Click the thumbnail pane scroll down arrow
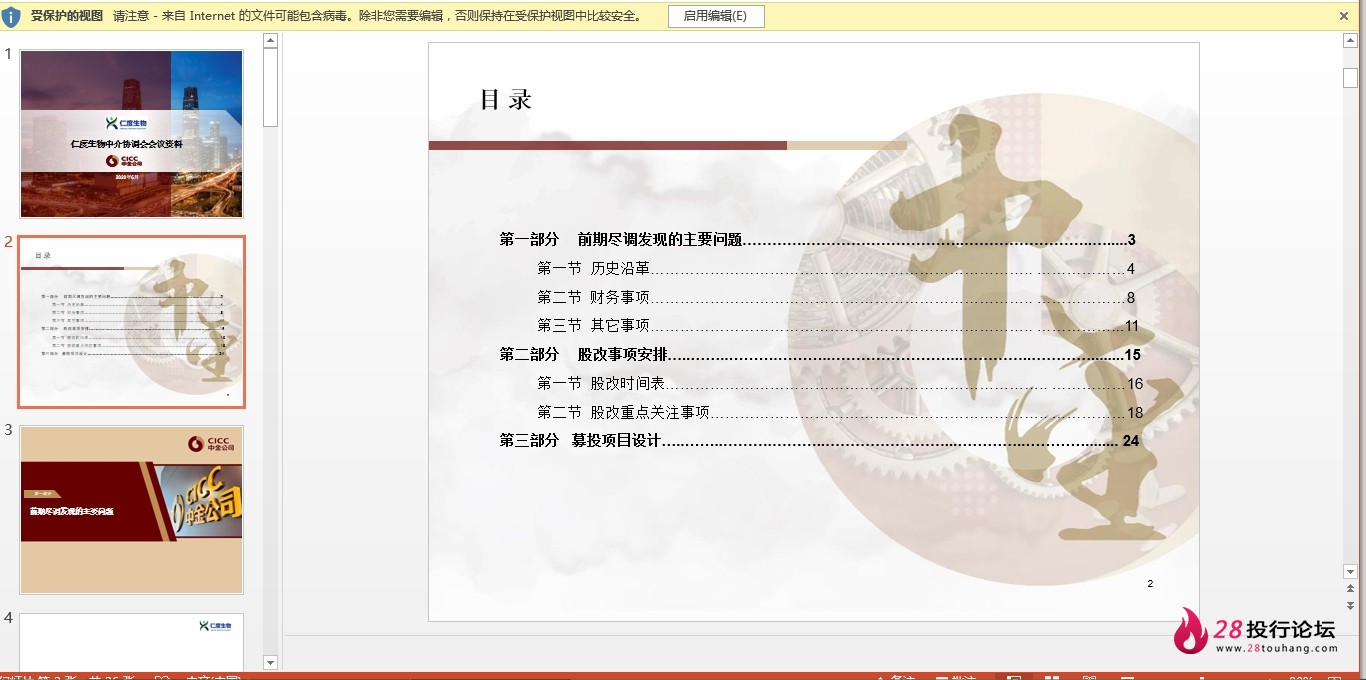Screen dimensions: 1366x680 (x=270, y=662)
